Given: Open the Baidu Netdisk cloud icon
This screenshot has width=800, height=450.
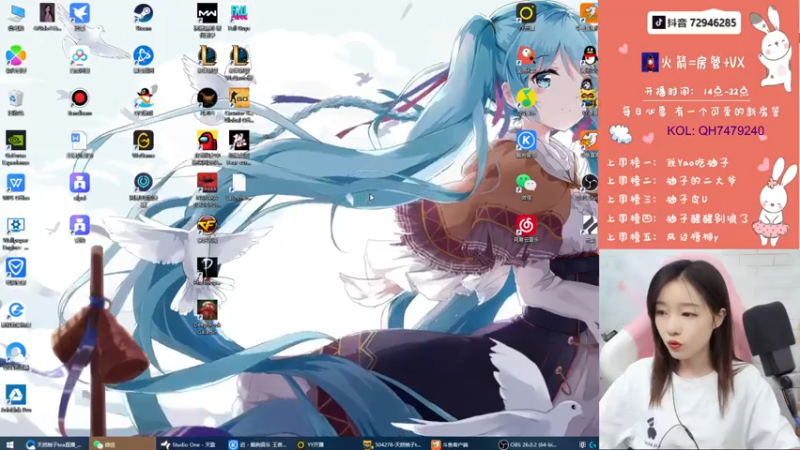Looking at the screenshot, I should 80,56.
